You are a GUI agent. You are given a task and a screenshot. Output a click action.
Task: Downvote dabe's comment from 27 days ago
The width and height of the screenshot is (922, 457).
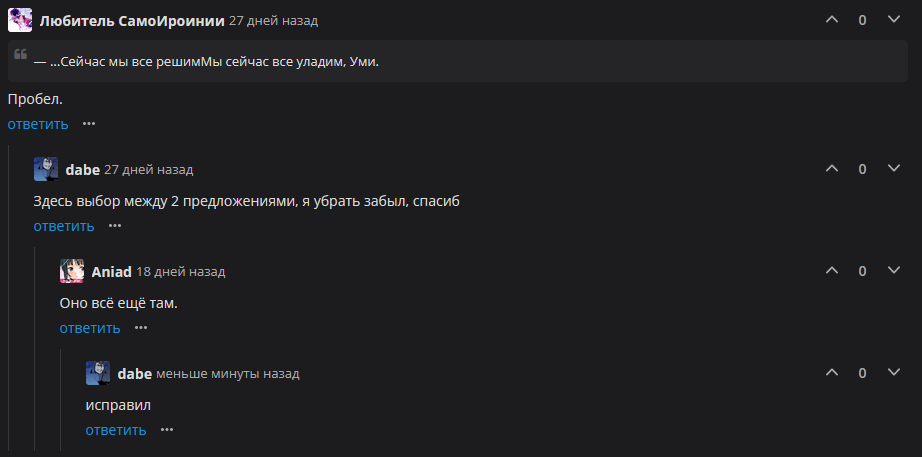click(x=894, y=169)
